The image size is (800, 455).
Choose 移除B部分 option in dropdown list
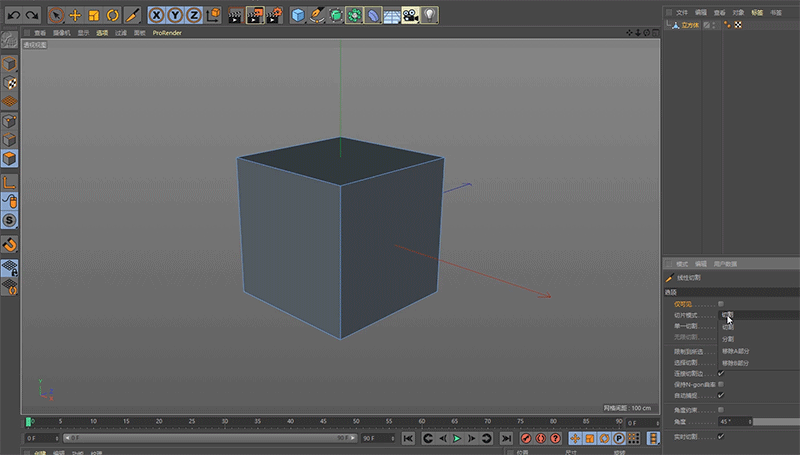pyautogui.click(x=735, y=363)
